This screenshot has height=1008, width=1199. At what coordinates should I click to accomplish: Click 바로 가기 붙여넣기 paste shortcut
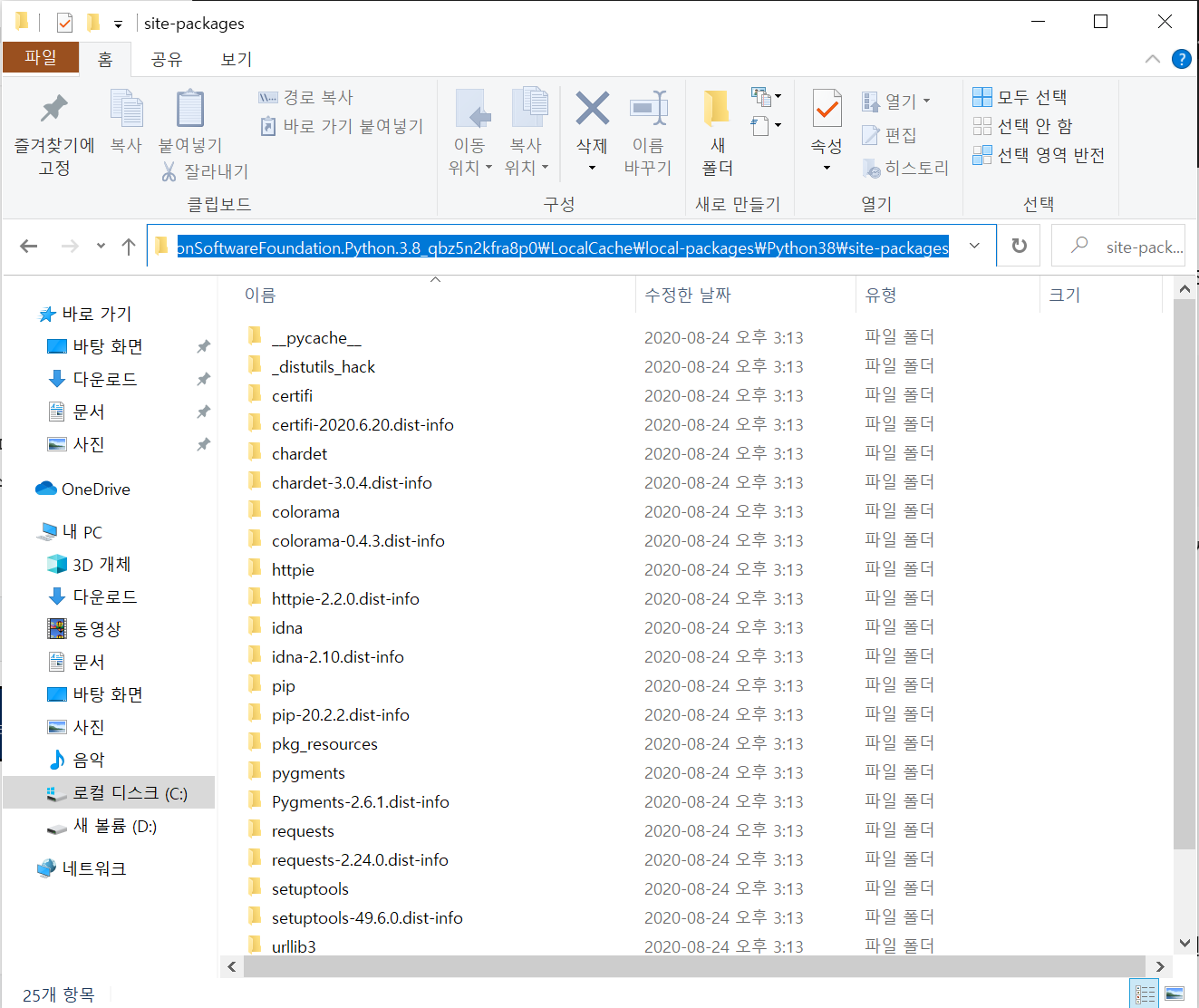point(343,126)
